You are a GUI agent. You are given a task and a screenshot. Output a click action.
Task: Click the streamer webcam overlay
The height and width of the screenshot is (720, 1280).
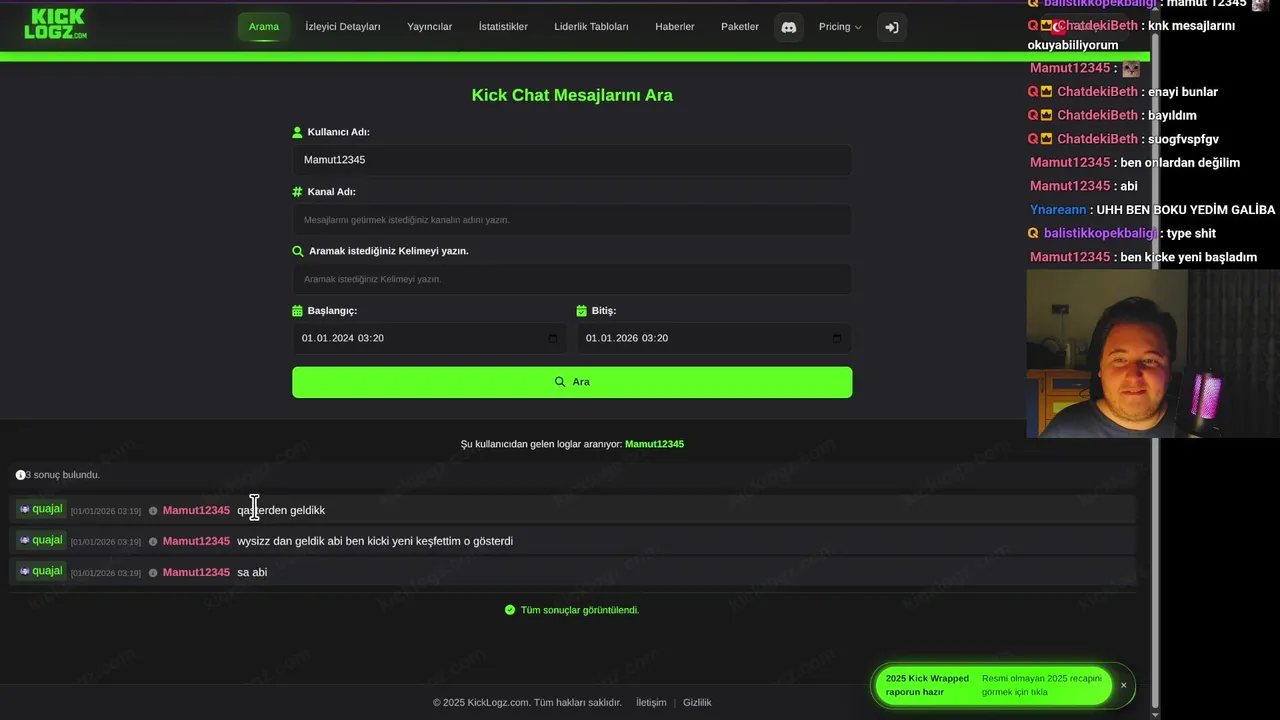[1153, 353]
